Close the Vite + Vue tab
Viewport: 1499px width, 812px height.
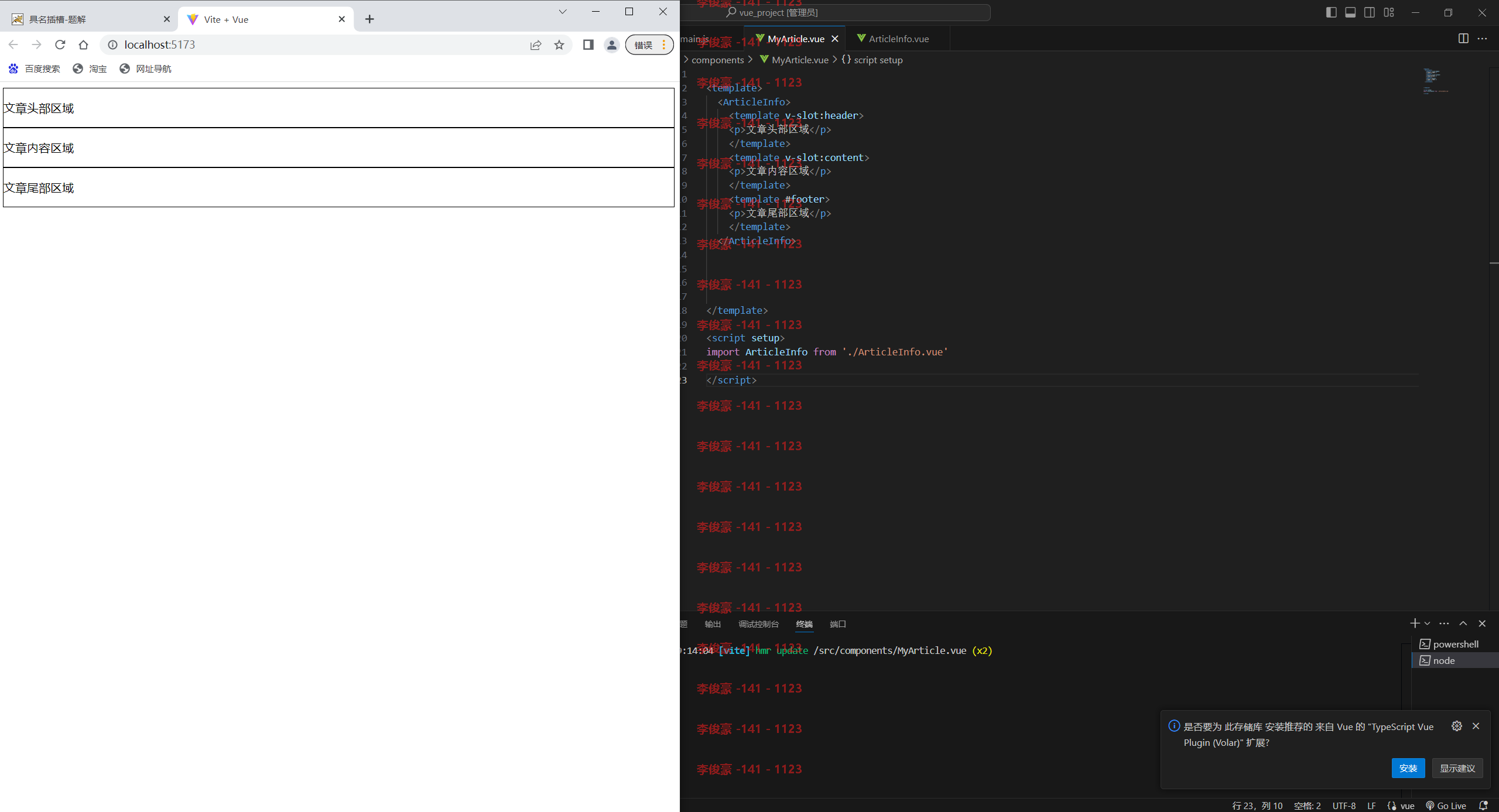point(342,19)
